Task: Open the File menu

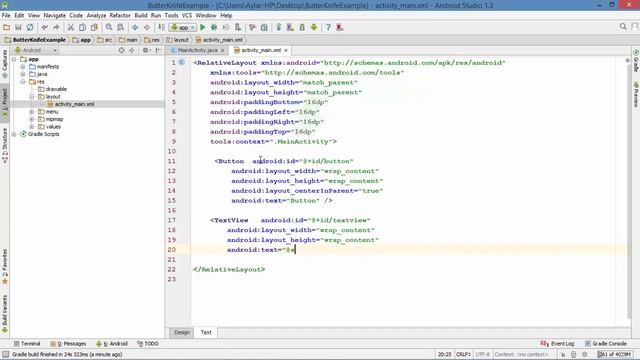Action: [x=6, y=16]
